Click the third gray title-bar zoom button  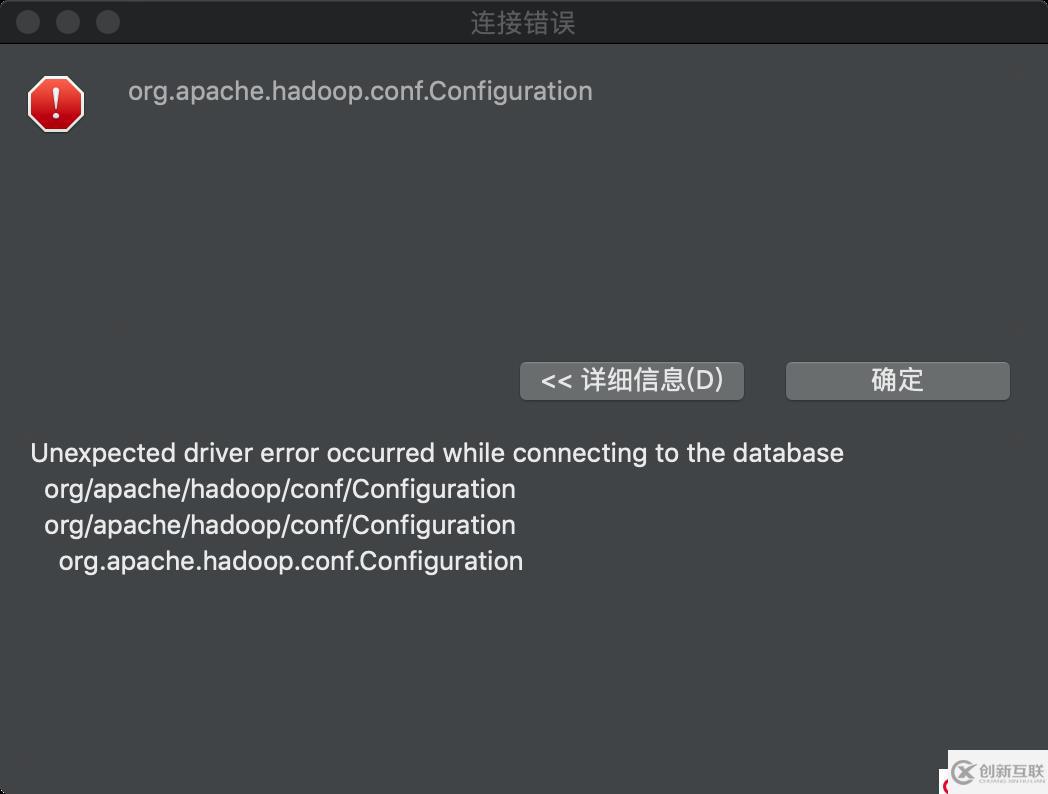pyautogui.click(x=108, y=22)
